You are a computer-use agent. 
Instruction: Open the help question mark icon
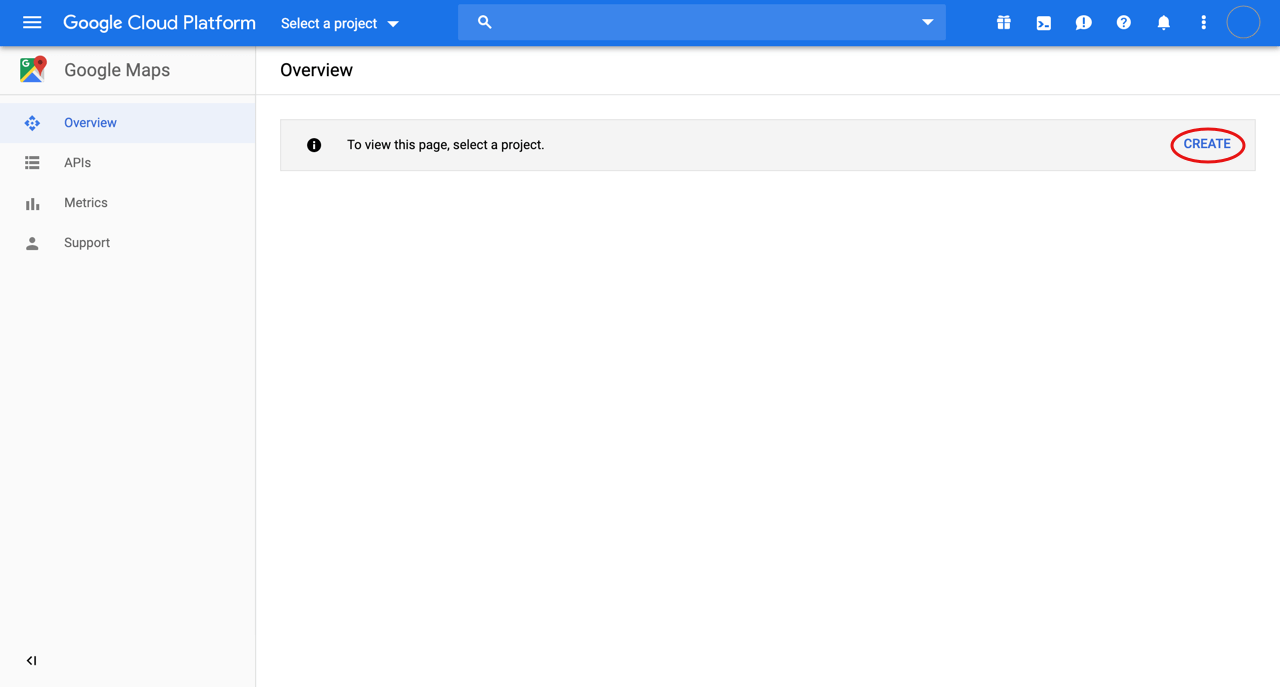[1123, 22]
